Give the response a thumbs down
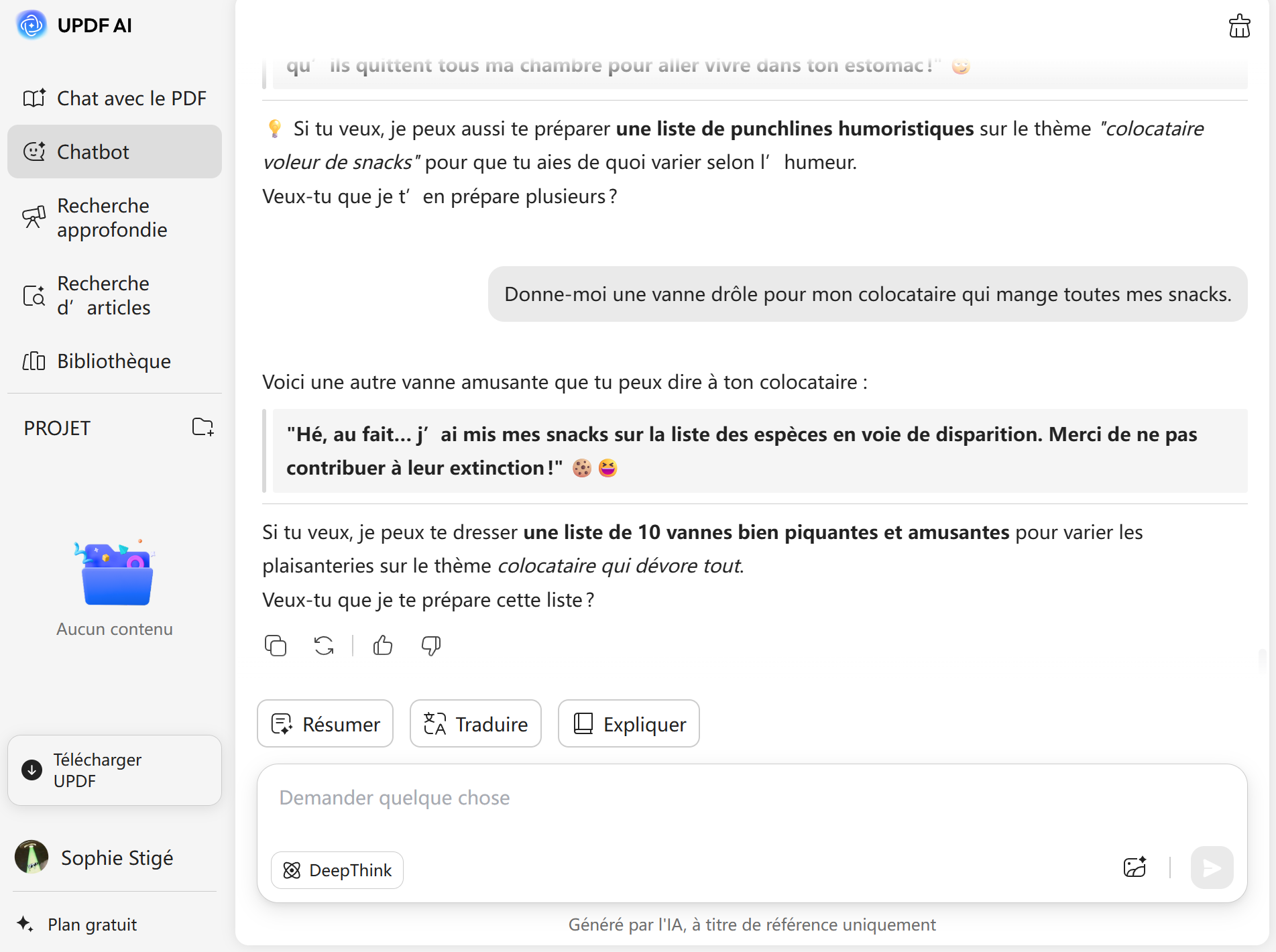 431,646
